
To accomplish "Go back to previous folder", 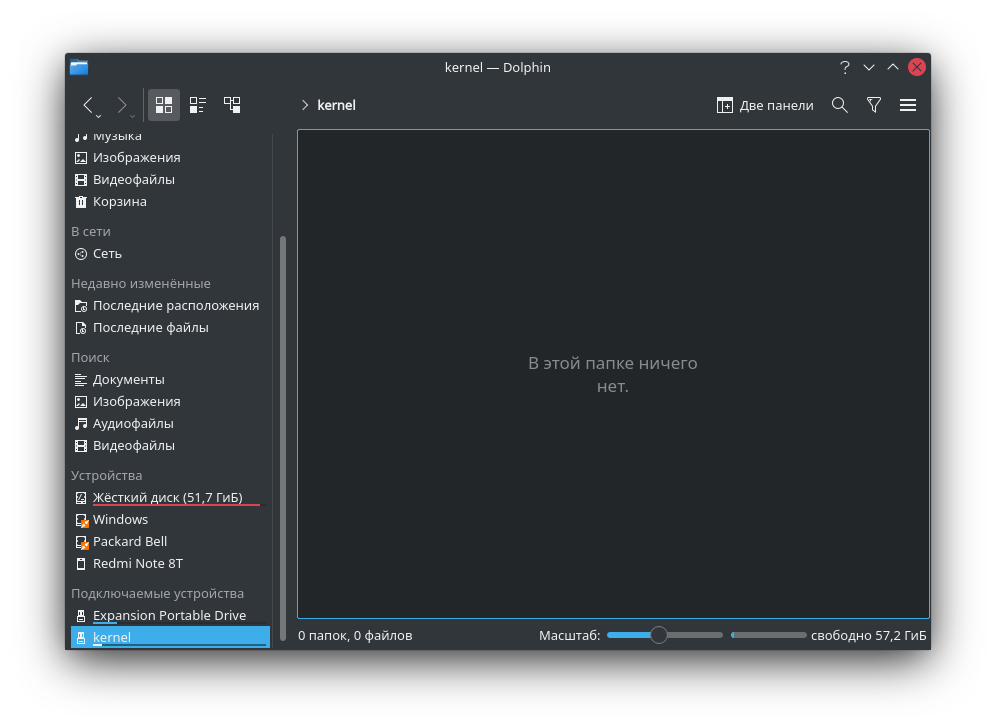I will 88,105.
